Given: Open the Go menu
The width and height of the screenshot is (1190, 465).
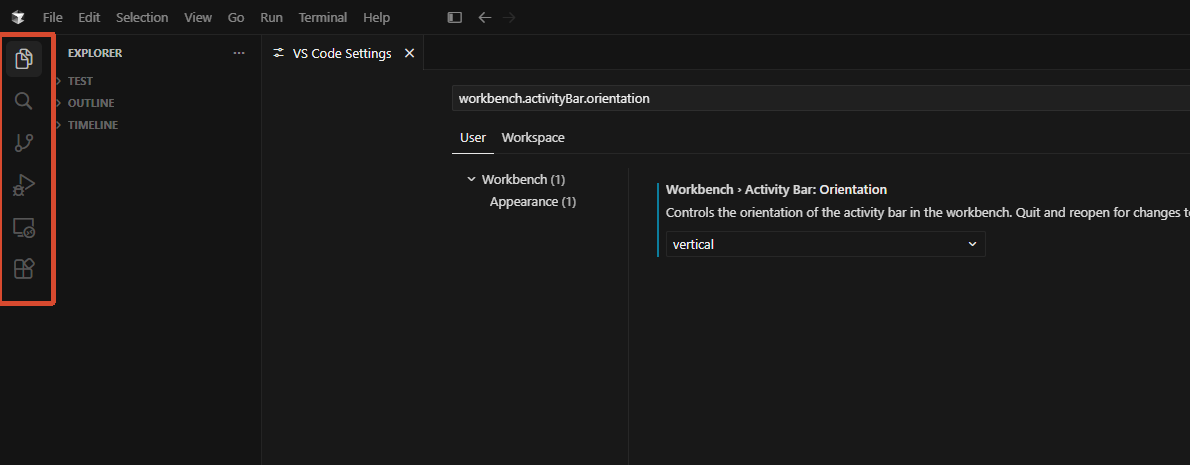Looking at the screenshot, I should [236, 17].
